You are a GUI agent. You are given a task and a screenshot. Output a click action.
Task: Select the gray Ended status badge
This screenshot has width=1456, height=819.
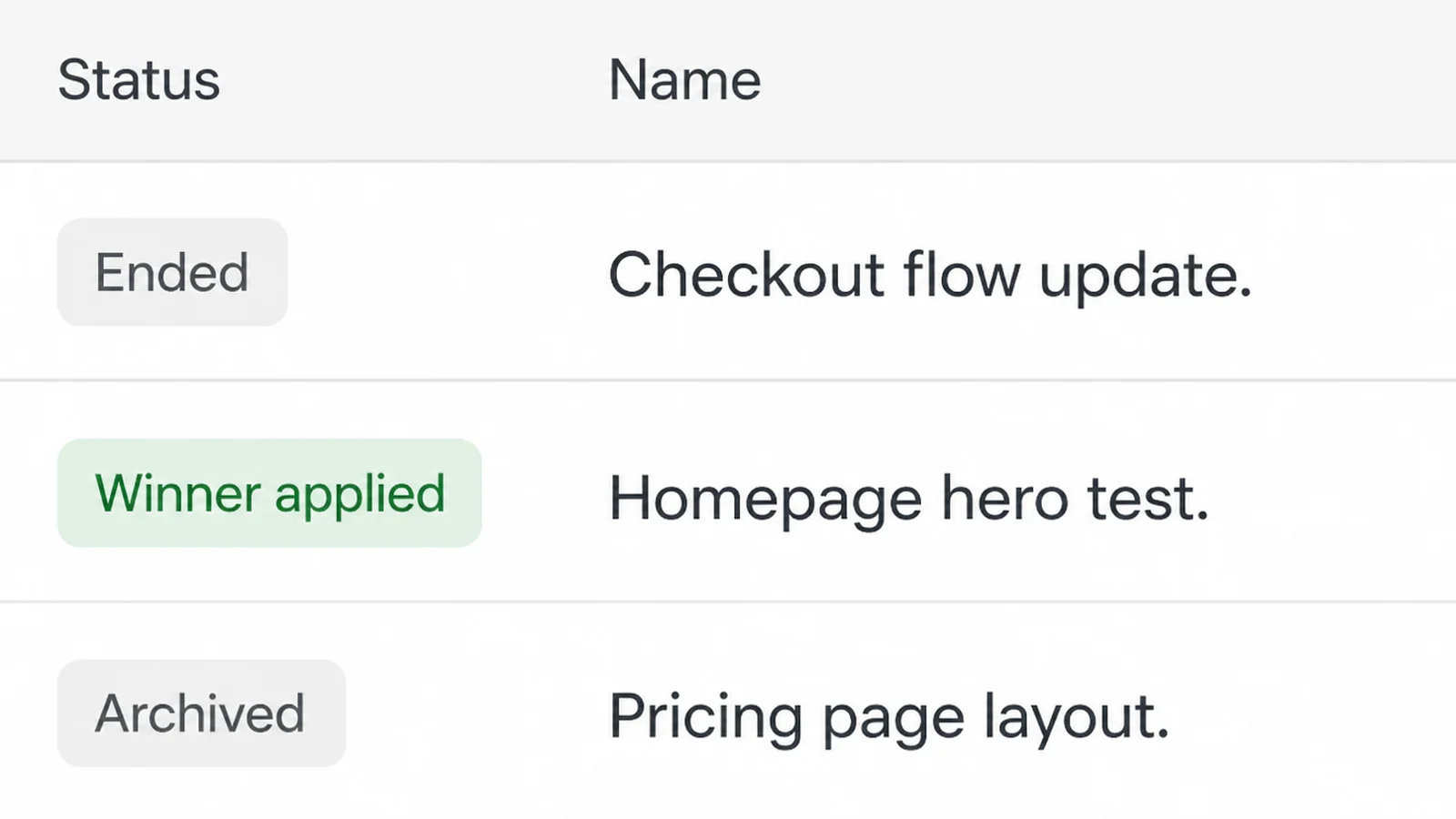pyautogui.click(x=173, y=272)
